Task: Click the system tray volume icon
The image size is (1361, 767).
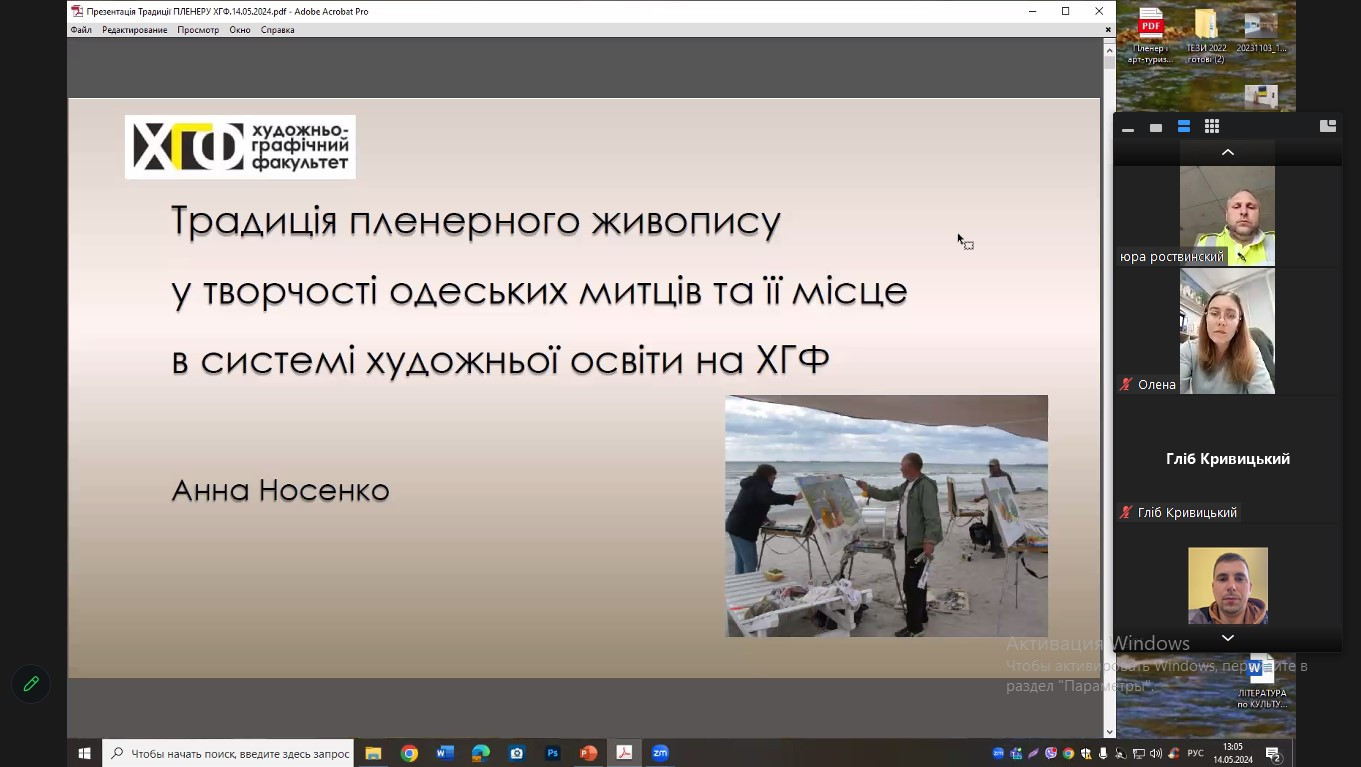Action: 1156,753
